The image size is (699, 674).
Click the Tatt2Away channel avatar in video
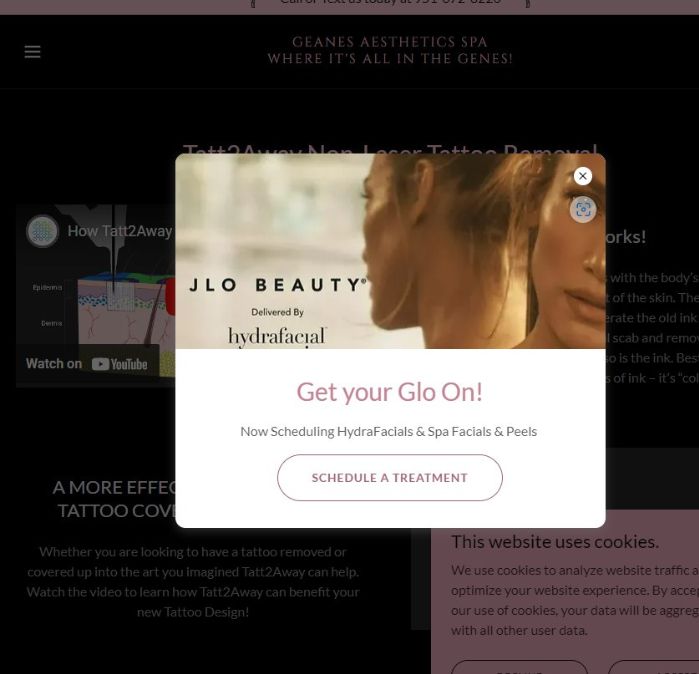pos(42,231)
